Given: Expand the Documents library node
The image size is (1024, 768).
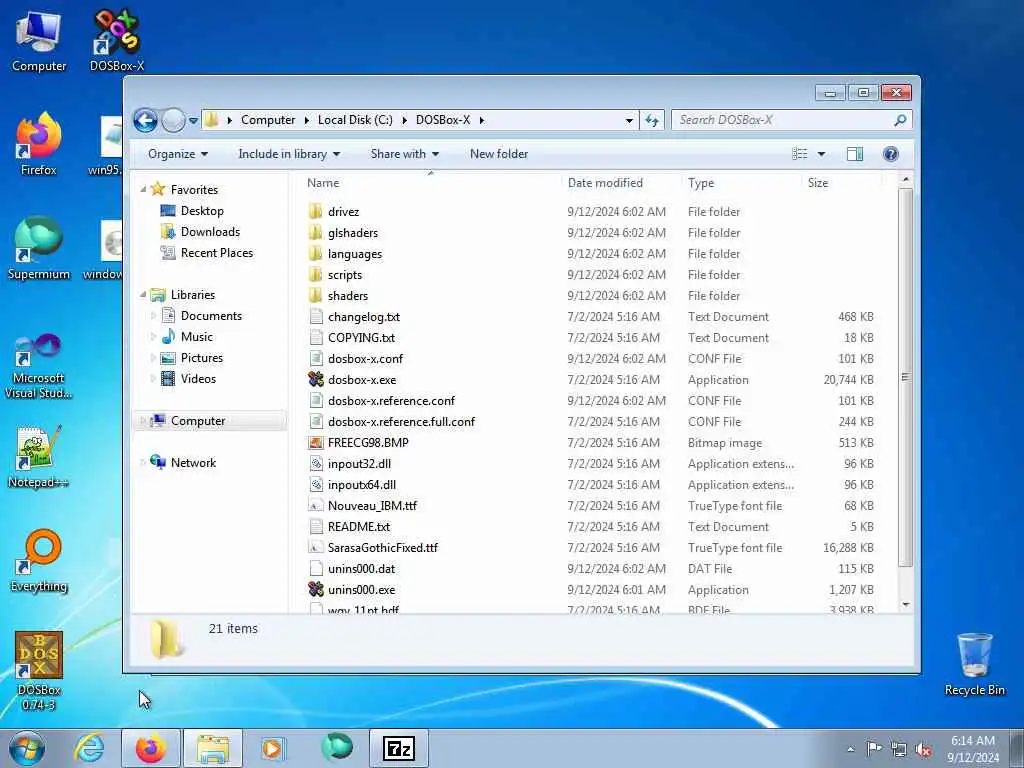Looking at the screenshot, I should [x=154, y=316].
